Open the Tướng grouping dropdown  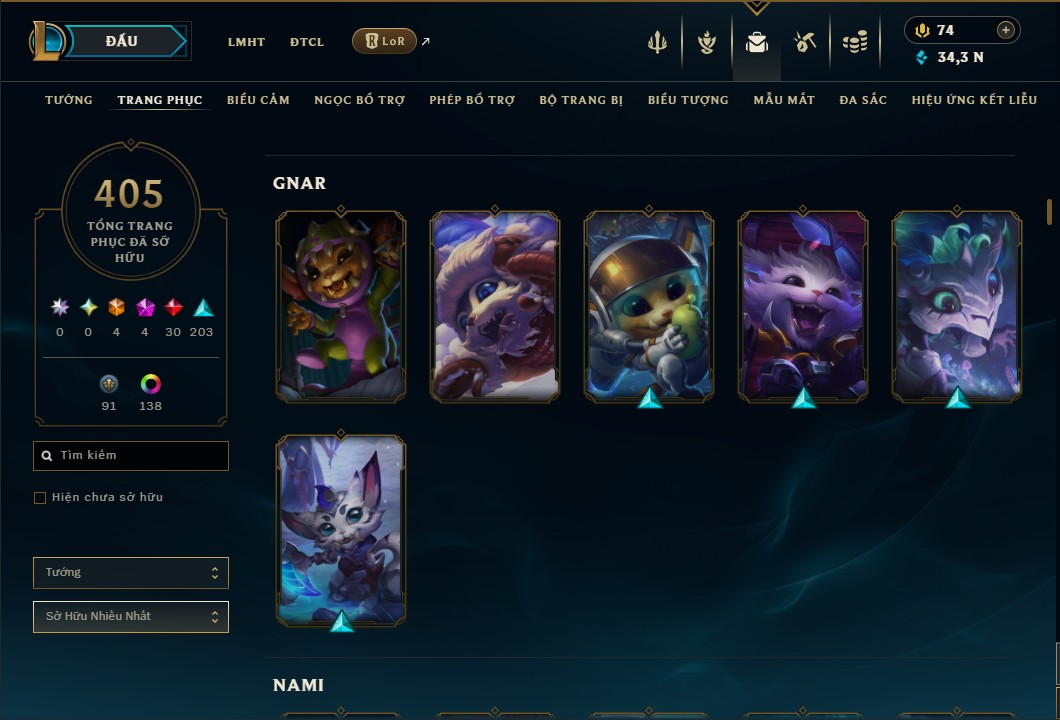pyautogui.click(x=131, y=573)
